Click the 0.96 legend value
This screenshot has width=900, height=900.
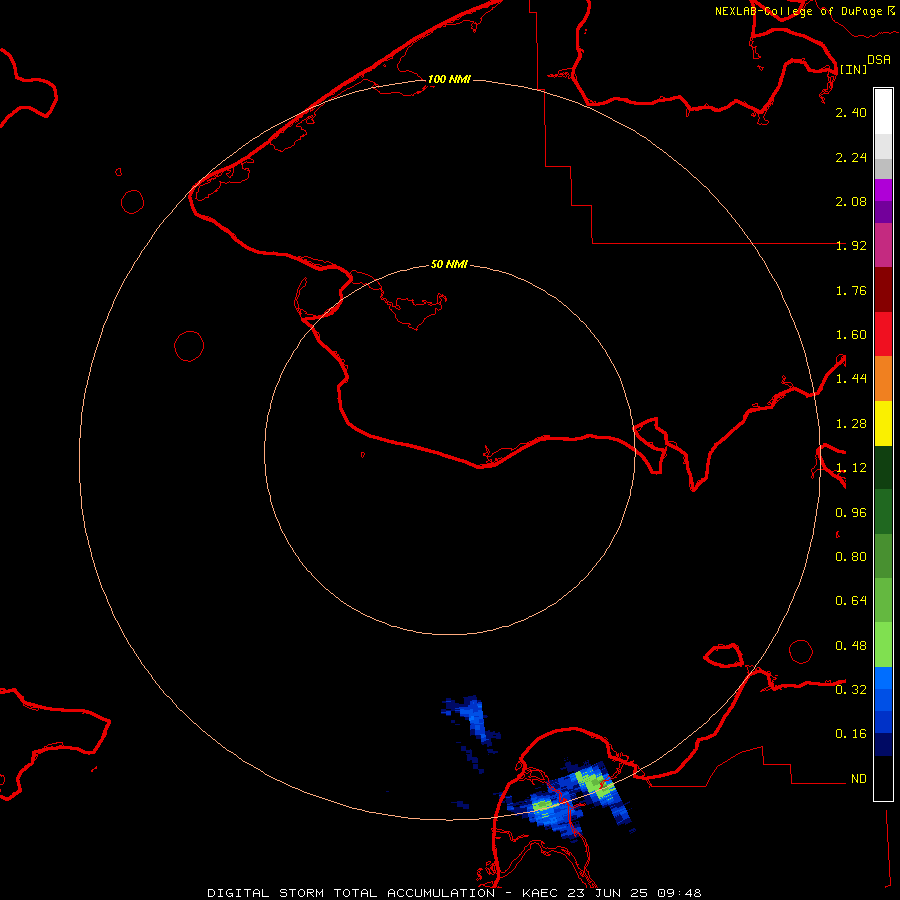click(851, 513)
